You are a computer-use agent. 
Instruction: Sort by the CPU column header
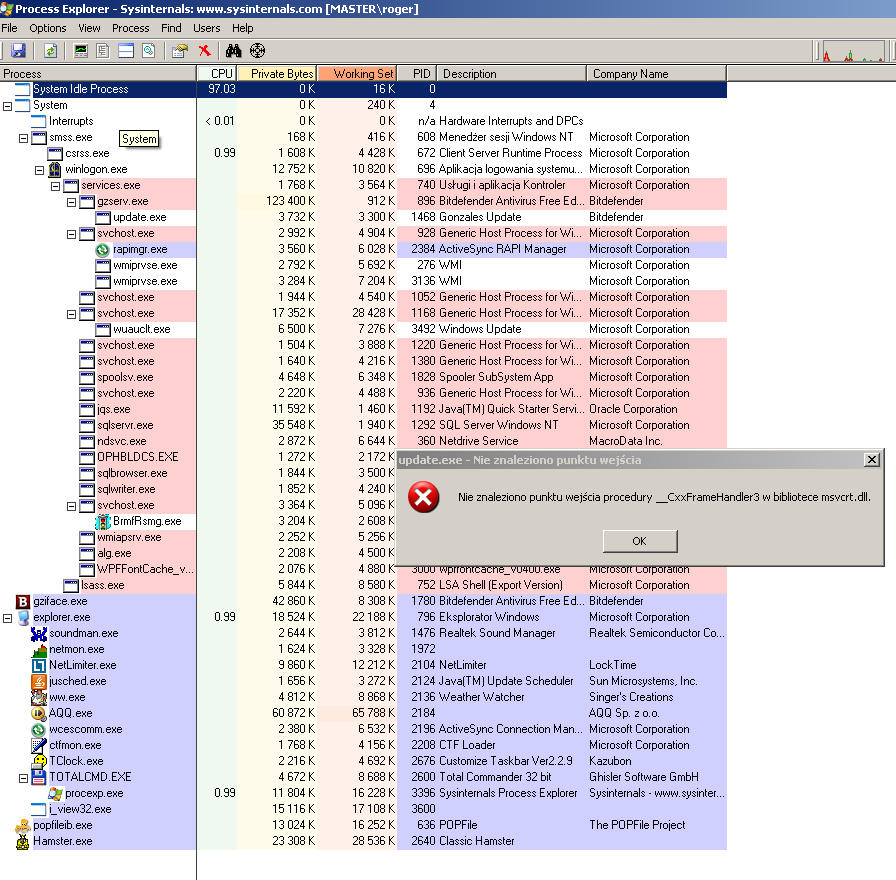(216, 74)
